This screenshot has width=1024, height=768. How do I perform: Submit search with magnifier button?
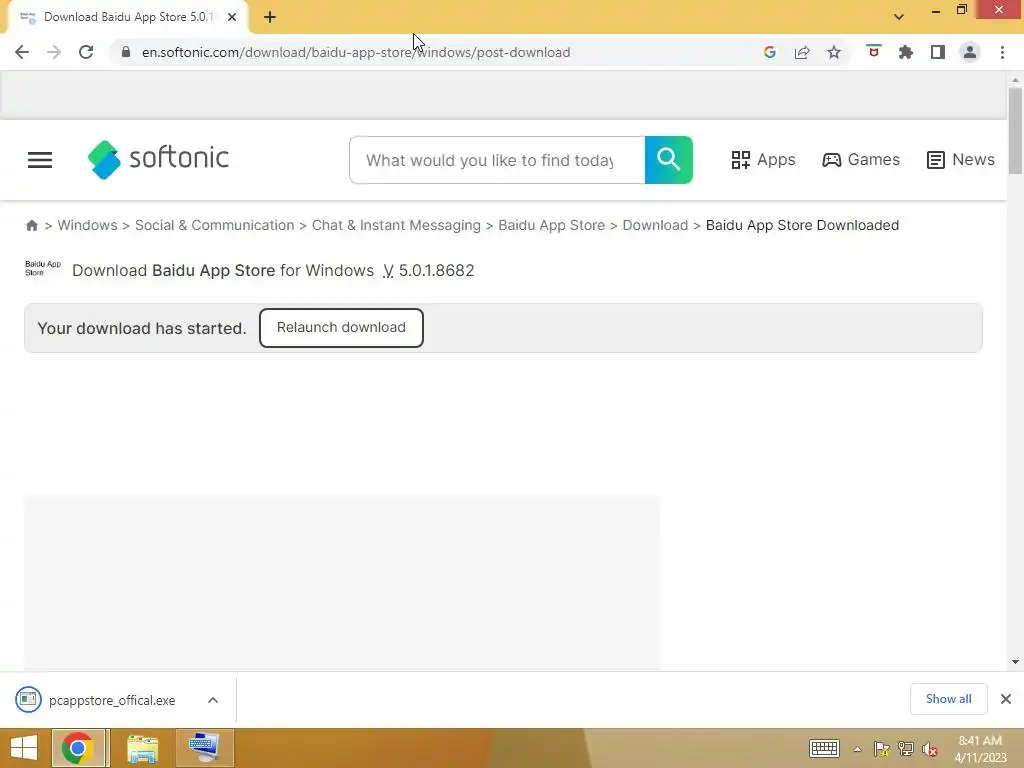pos(669,160)
